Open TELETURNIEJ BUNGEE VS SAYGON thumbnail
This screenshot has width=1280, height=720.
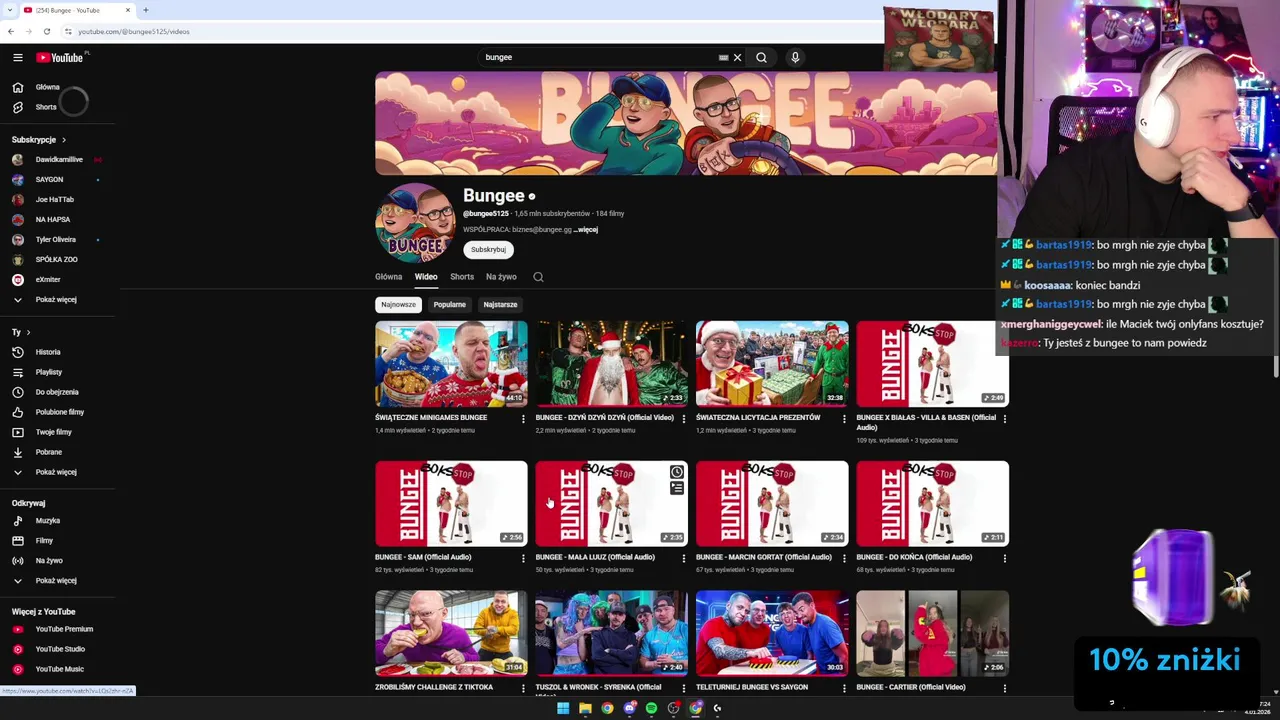point(772,633)
